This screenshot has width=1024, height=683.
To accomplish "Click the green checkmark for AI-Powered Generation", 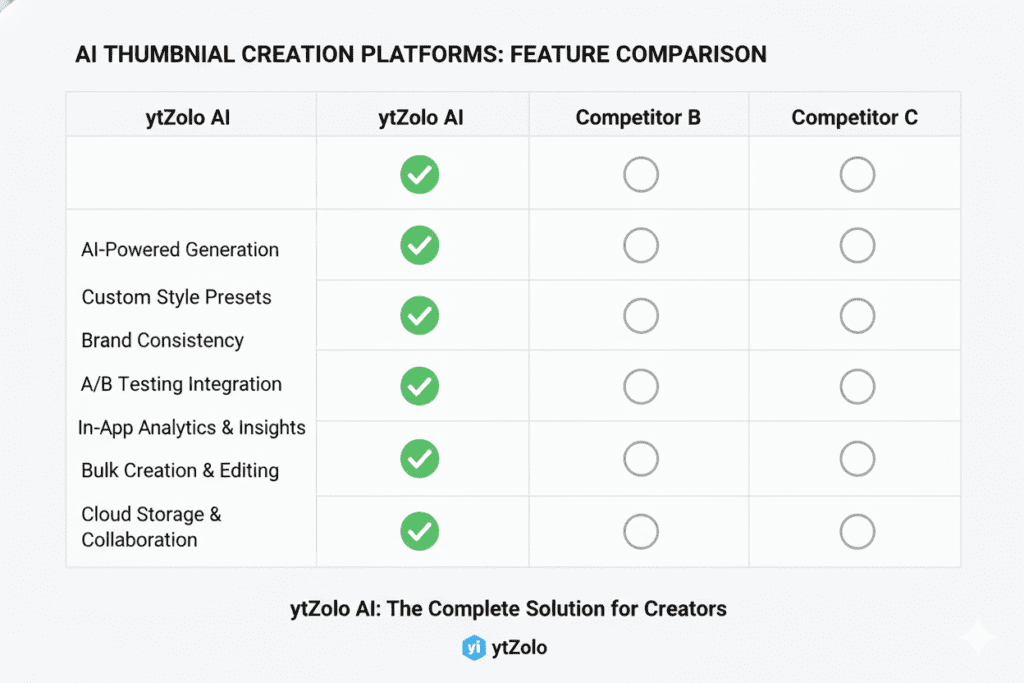I will (420, 246).
